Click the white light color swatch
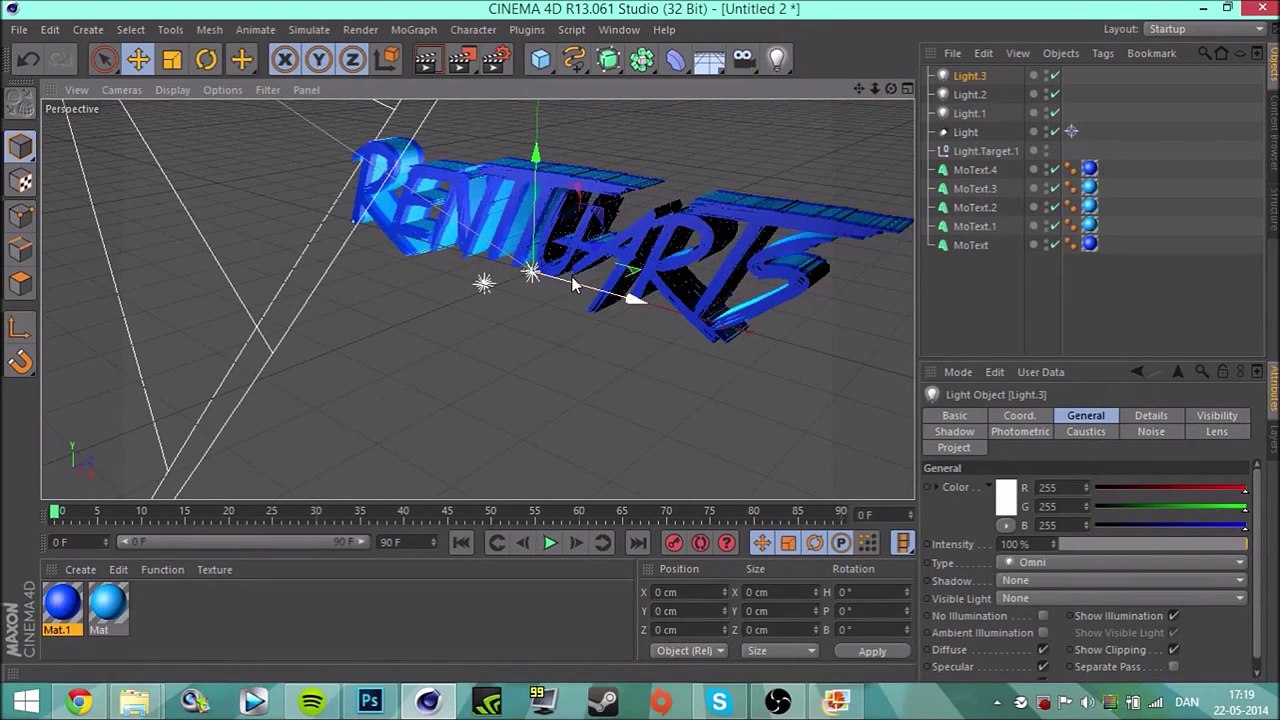Screen dimensions: 1280x720 coord(1006,498)
